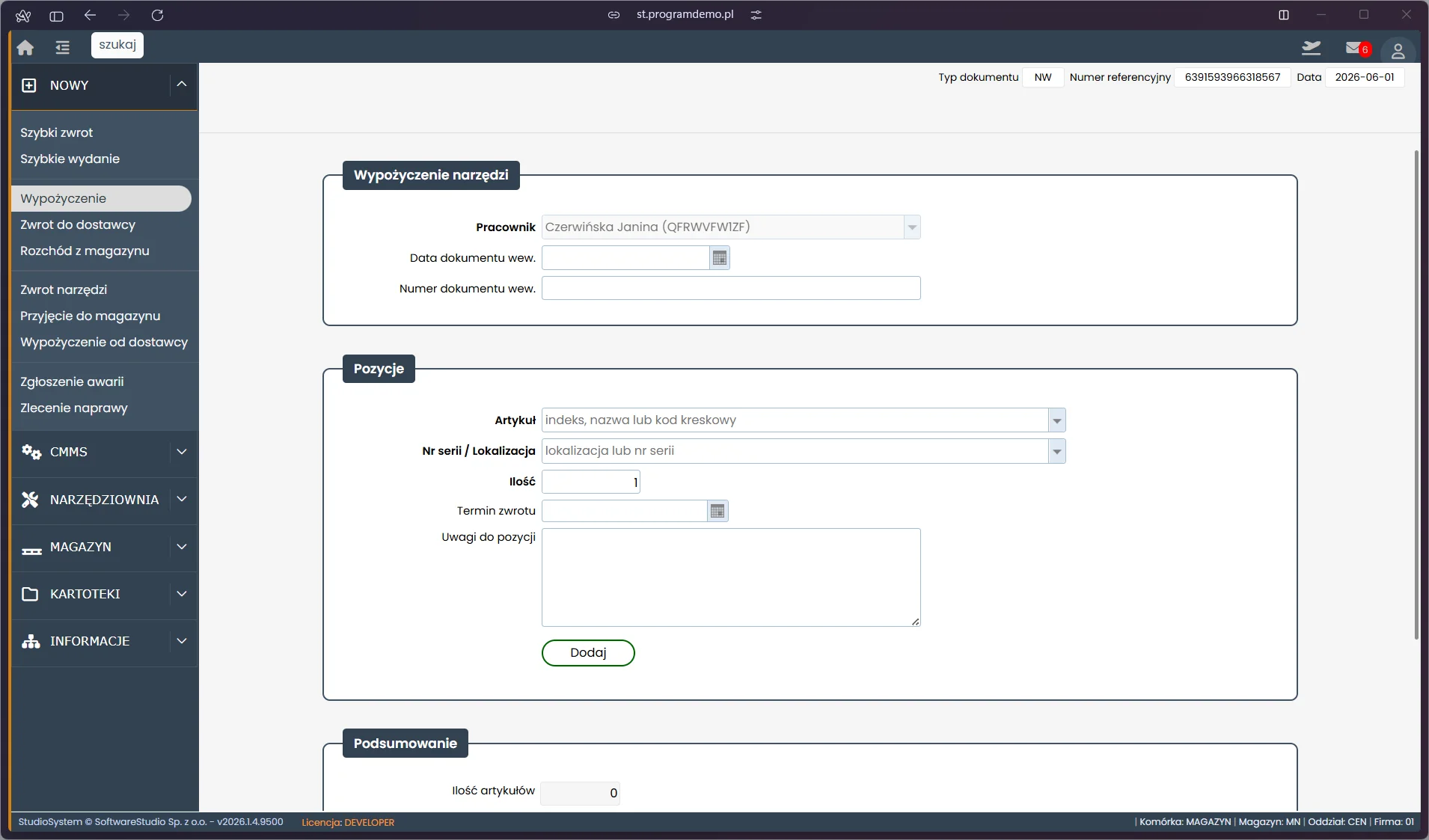The width and height of the screenshot is (1429, 840).
Task: Collapse the NOWY menu section
Action: tap(182, 85)
